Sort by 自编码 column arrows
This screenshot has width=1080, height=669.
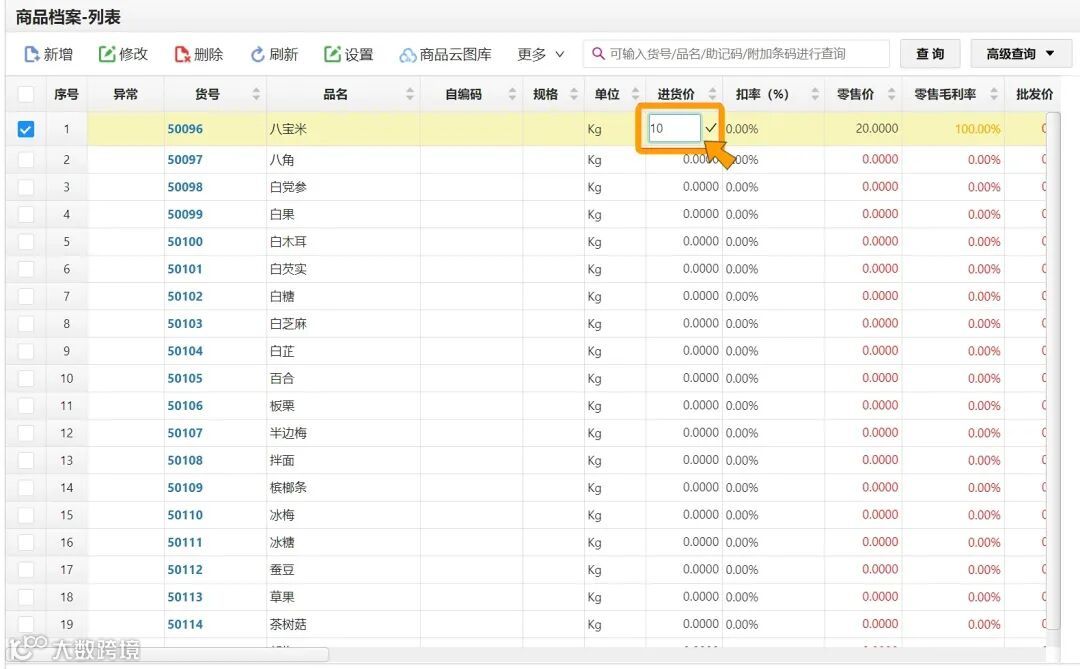click(x=512, y=94)
